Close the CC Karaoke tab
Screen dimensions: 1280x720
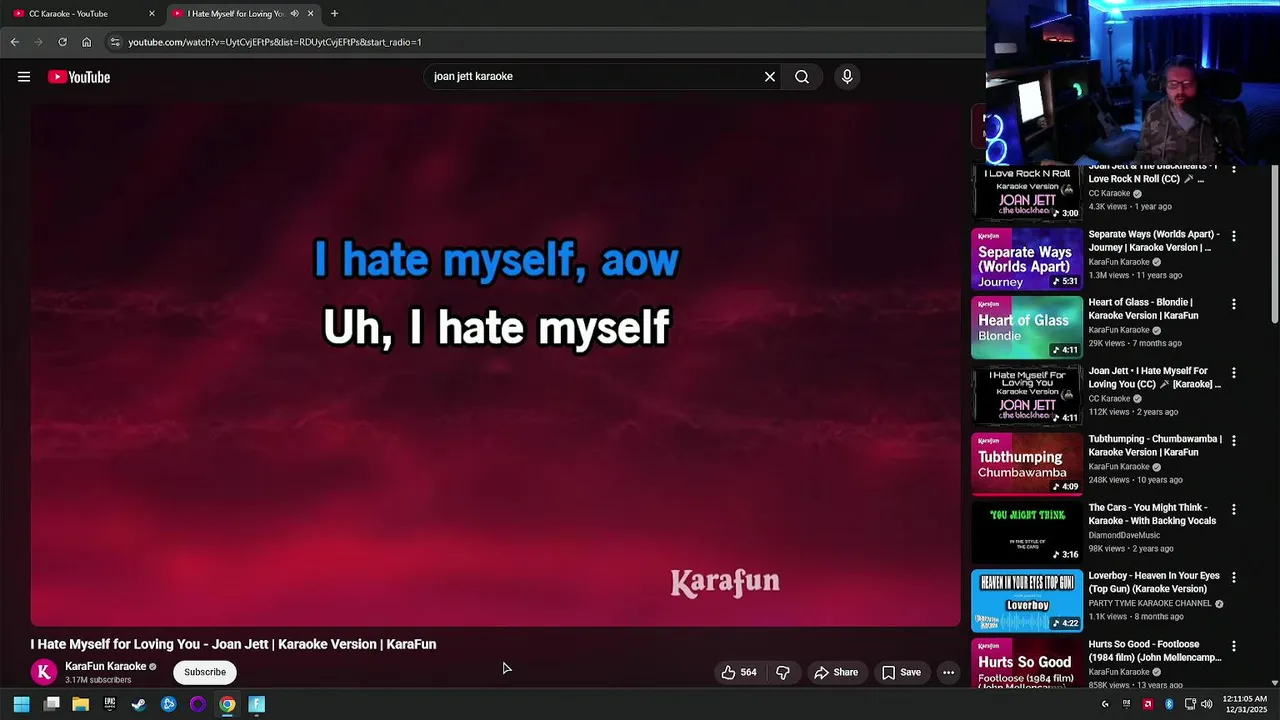(152, 14)
